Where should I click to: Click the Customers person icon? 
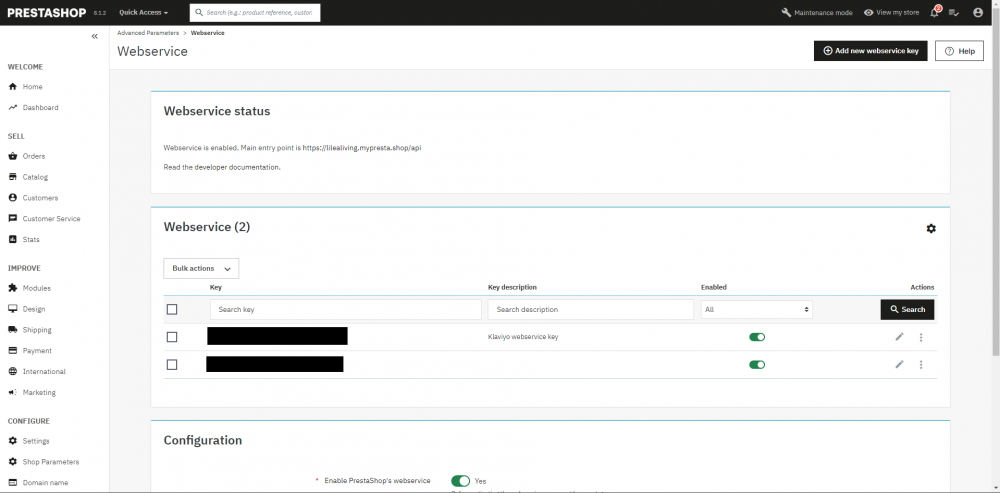point(12,198)
